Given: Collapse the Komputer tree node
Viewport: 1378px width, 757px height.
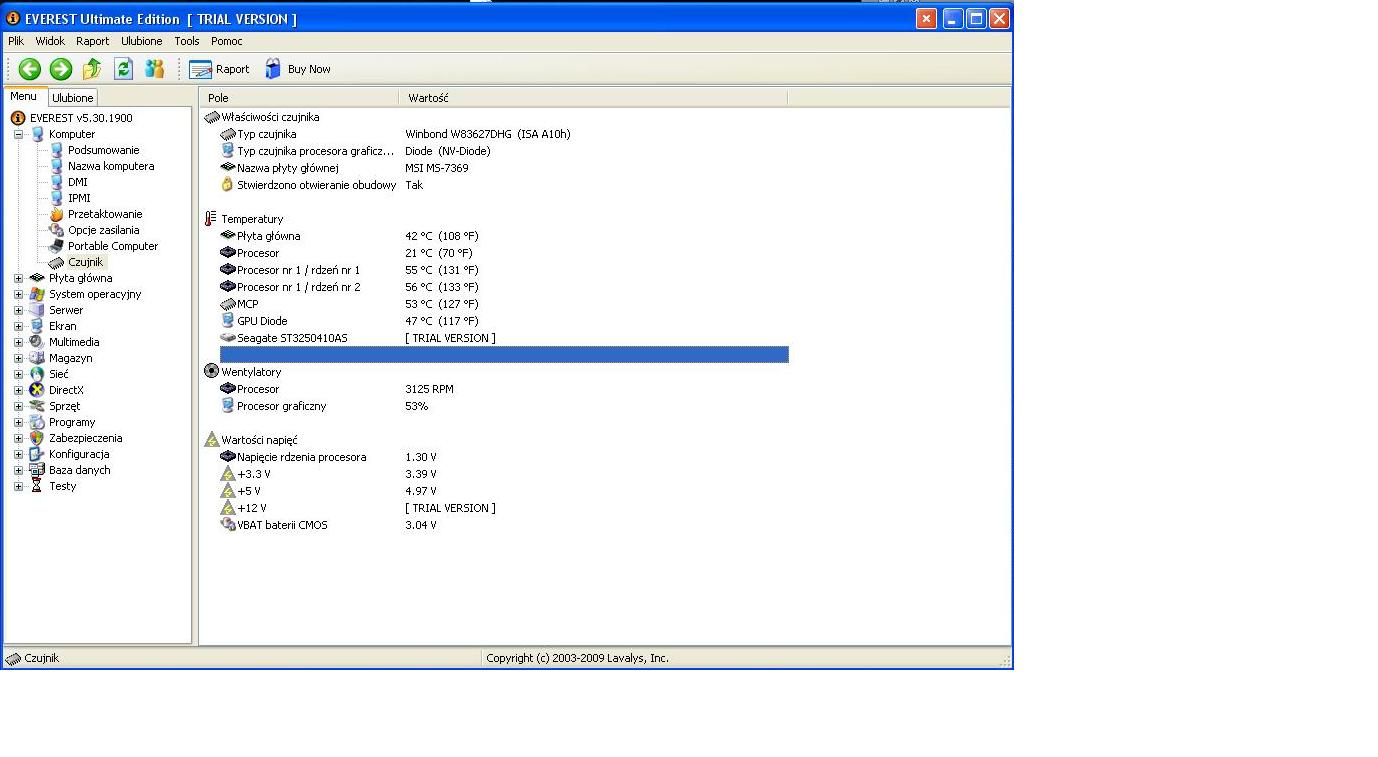Looking at the screenshot, I should [x=18, y=134].
